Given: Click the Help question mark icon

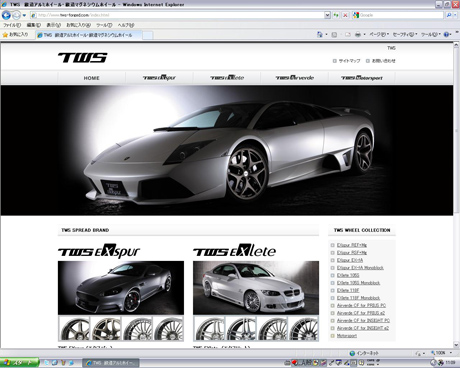Looking at the screenshot, I should coord(447,34).
